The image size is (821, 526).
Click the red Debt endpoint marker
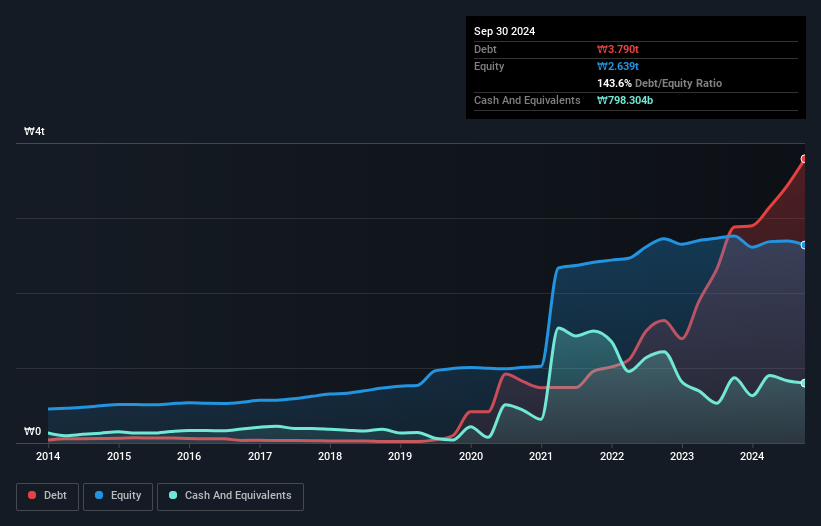click(x=804, y=159)
